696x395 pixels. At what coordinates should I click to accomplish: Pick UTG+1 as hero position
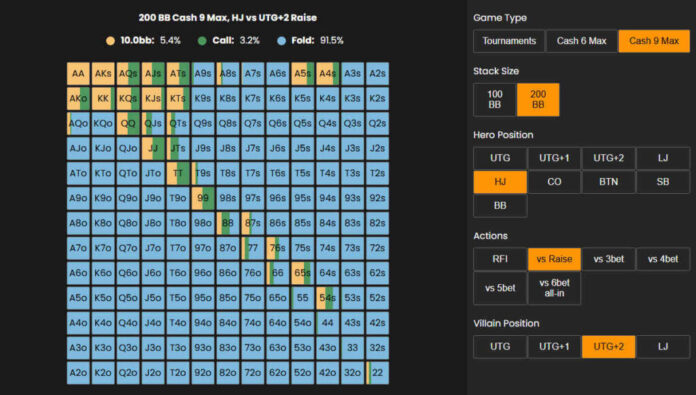coord(554,158)
